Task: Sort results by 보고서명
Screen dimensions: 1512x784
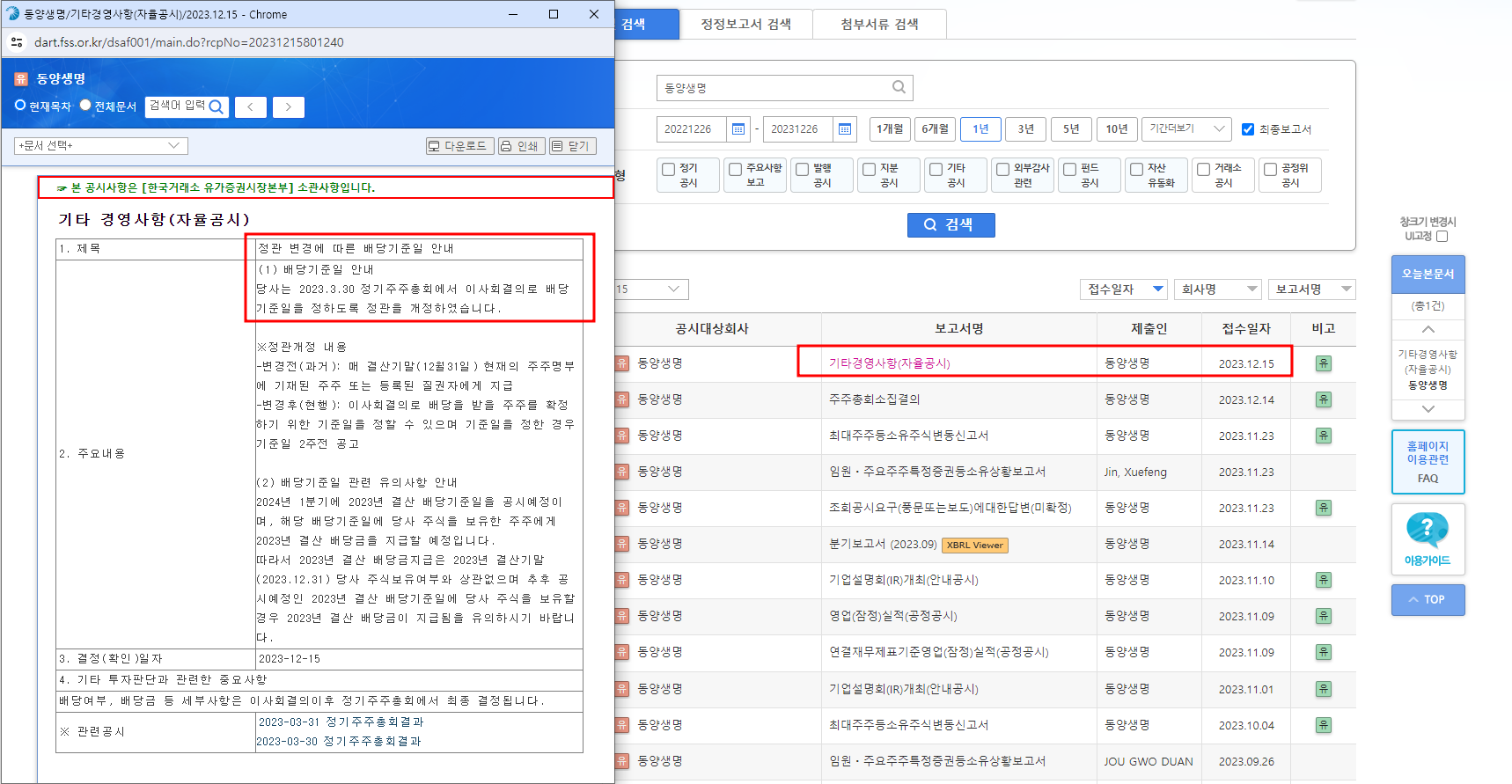Action: [1312, 289]
